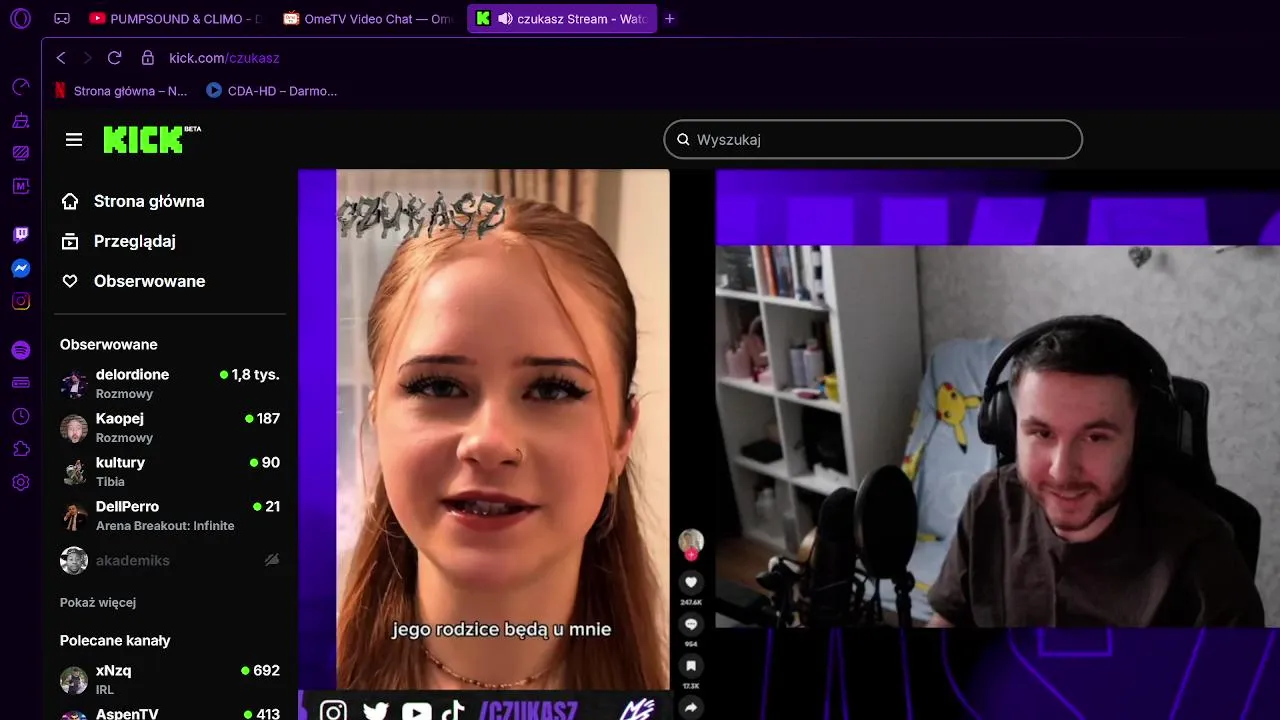Click delordione avatar thumbnail
Screen dimensions: 1280x720
tap(74, 384)
